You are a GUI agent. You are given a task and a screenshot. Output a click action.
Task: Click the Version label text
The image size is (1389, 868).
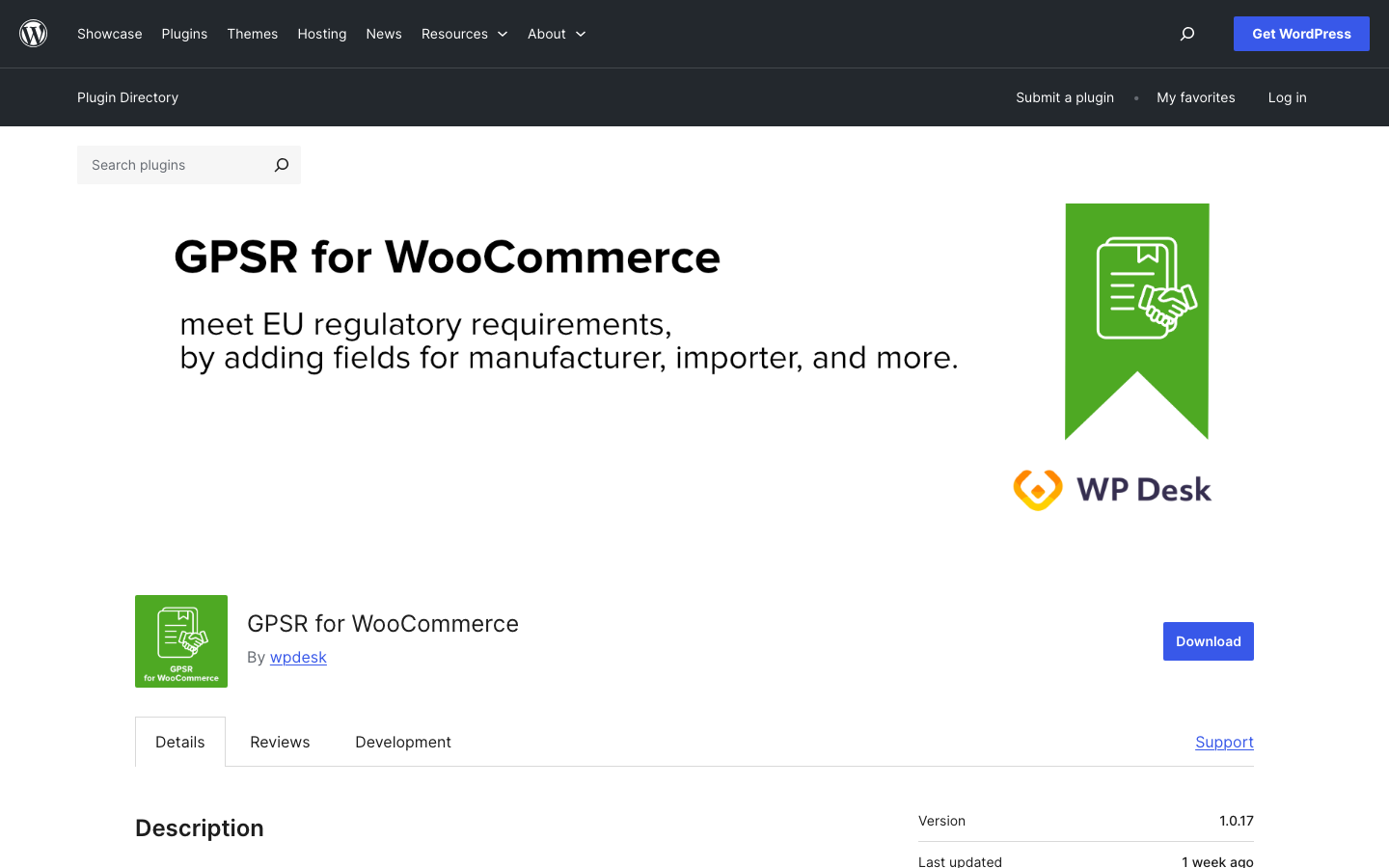click(941, 821)
